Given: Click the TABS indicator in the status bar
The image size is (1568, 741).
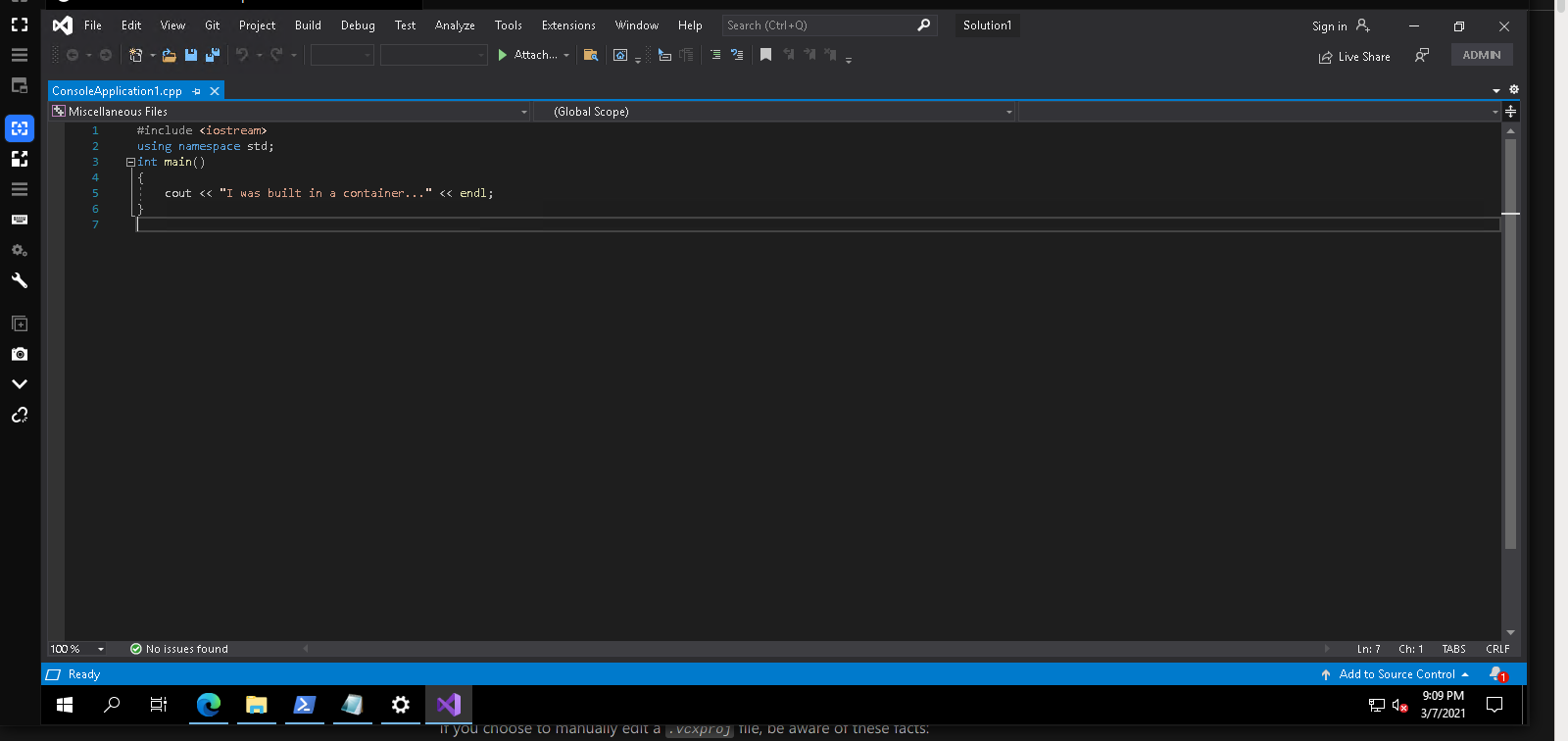Looking at the screenshot, I should (1453, 649).
